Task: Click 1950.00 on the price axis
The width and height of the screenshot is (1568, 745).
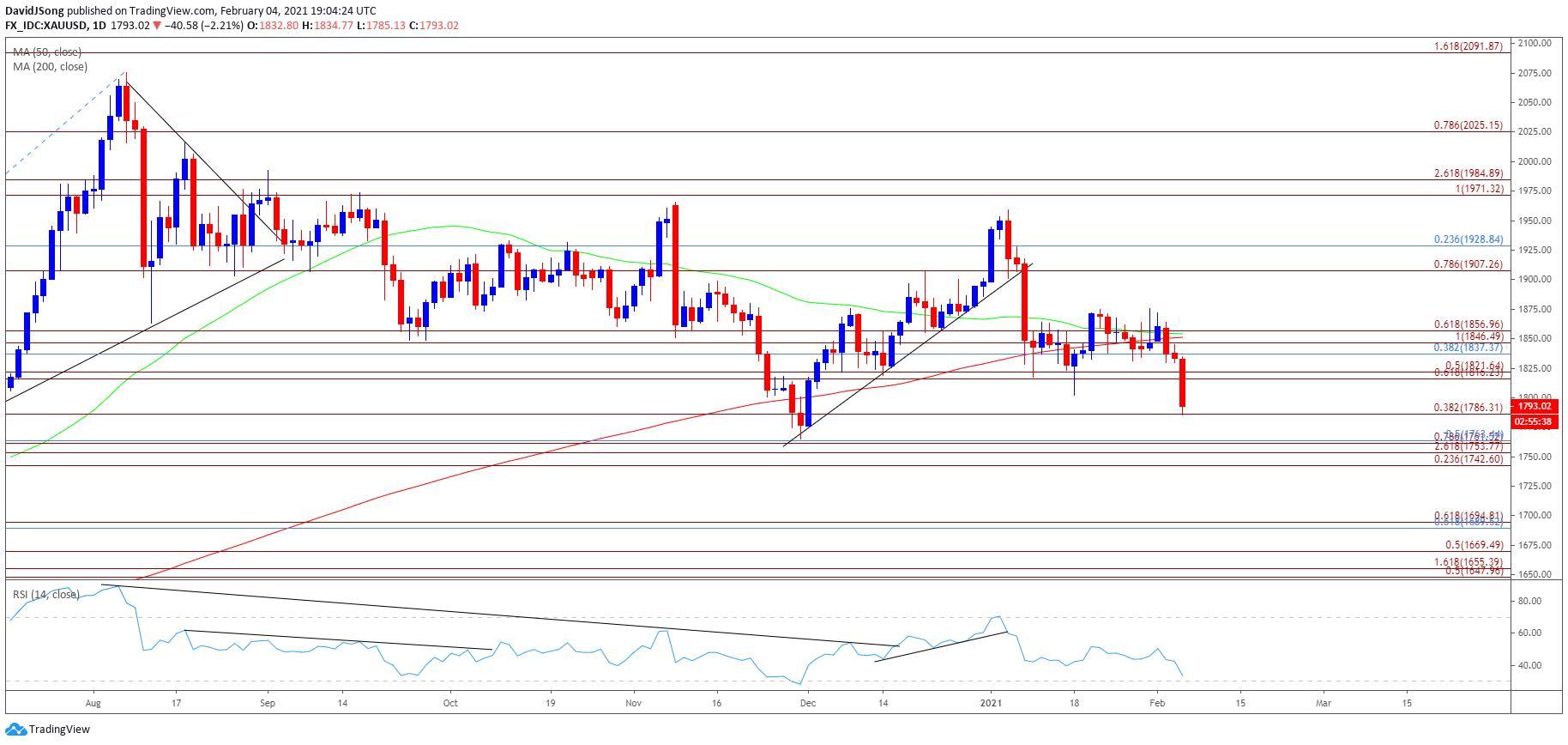Action: pyautogui.click(x=1535, y=221)
